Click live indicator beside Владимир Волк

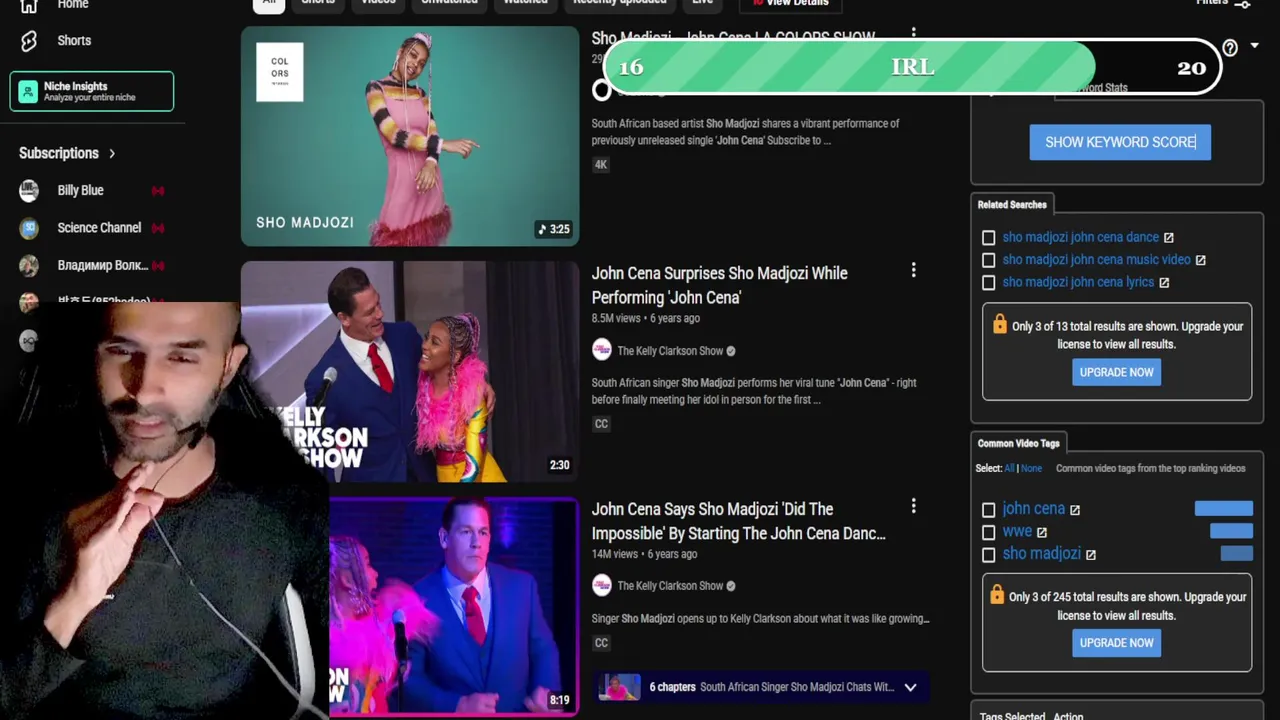pos(158,265)
